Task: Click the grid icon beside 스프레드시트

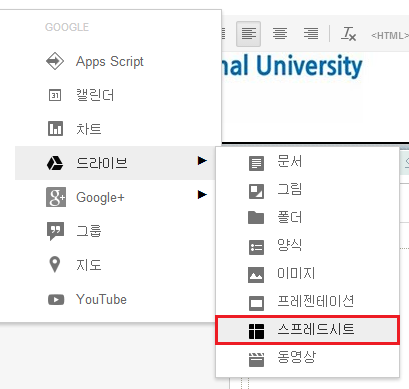Action: click(x=256, y=331)
